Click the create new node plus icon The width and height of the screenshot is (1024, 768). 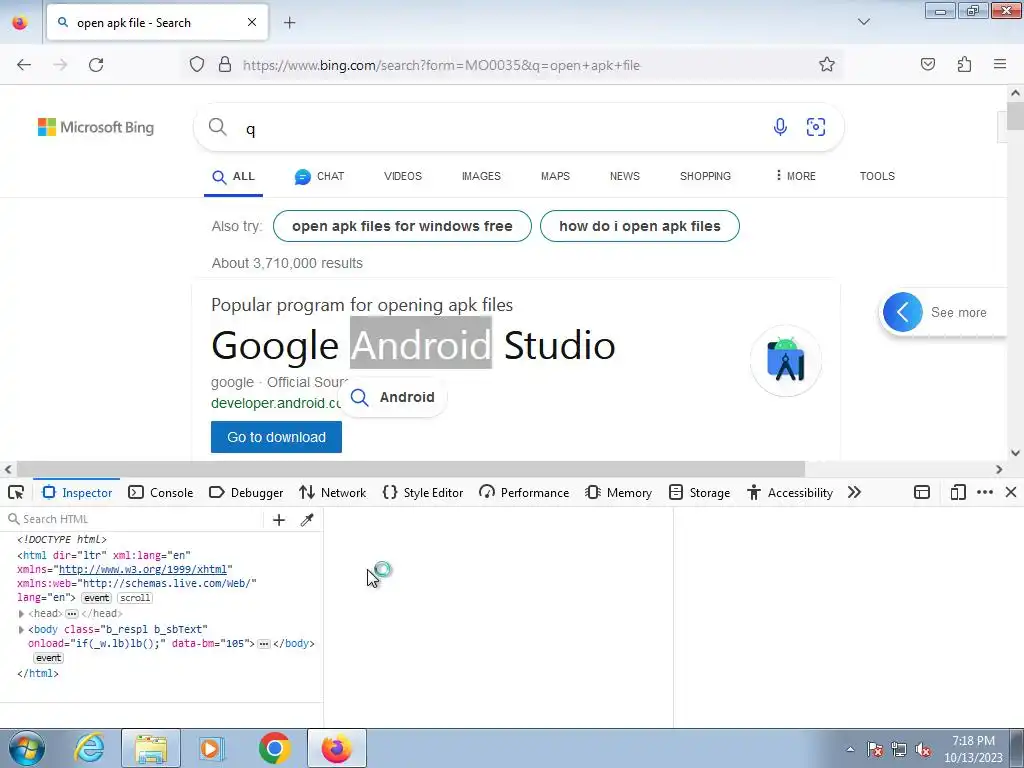point(279,519)
